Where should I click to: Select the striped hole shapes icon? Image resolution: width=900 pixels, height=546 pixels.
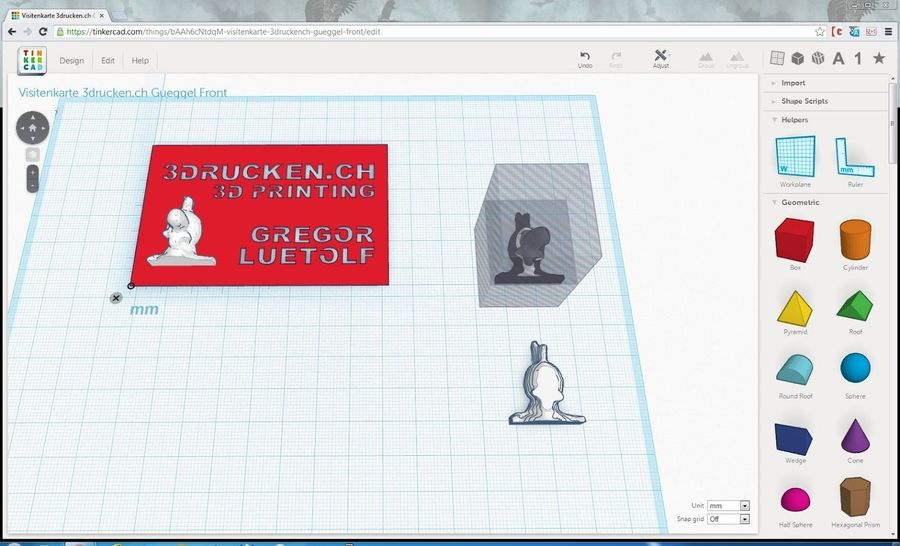[x=818, y=58]
